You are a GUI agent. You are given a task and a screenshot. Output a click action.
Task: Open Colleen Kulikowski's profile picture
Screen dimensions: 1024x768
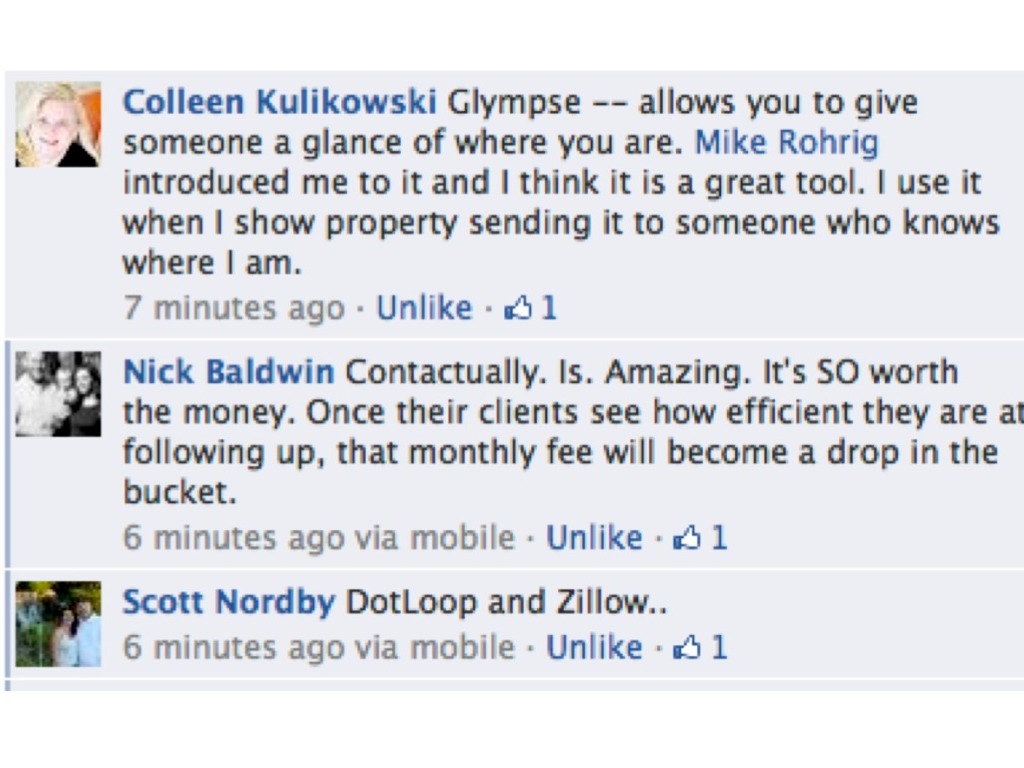click(x=58, y=124)
